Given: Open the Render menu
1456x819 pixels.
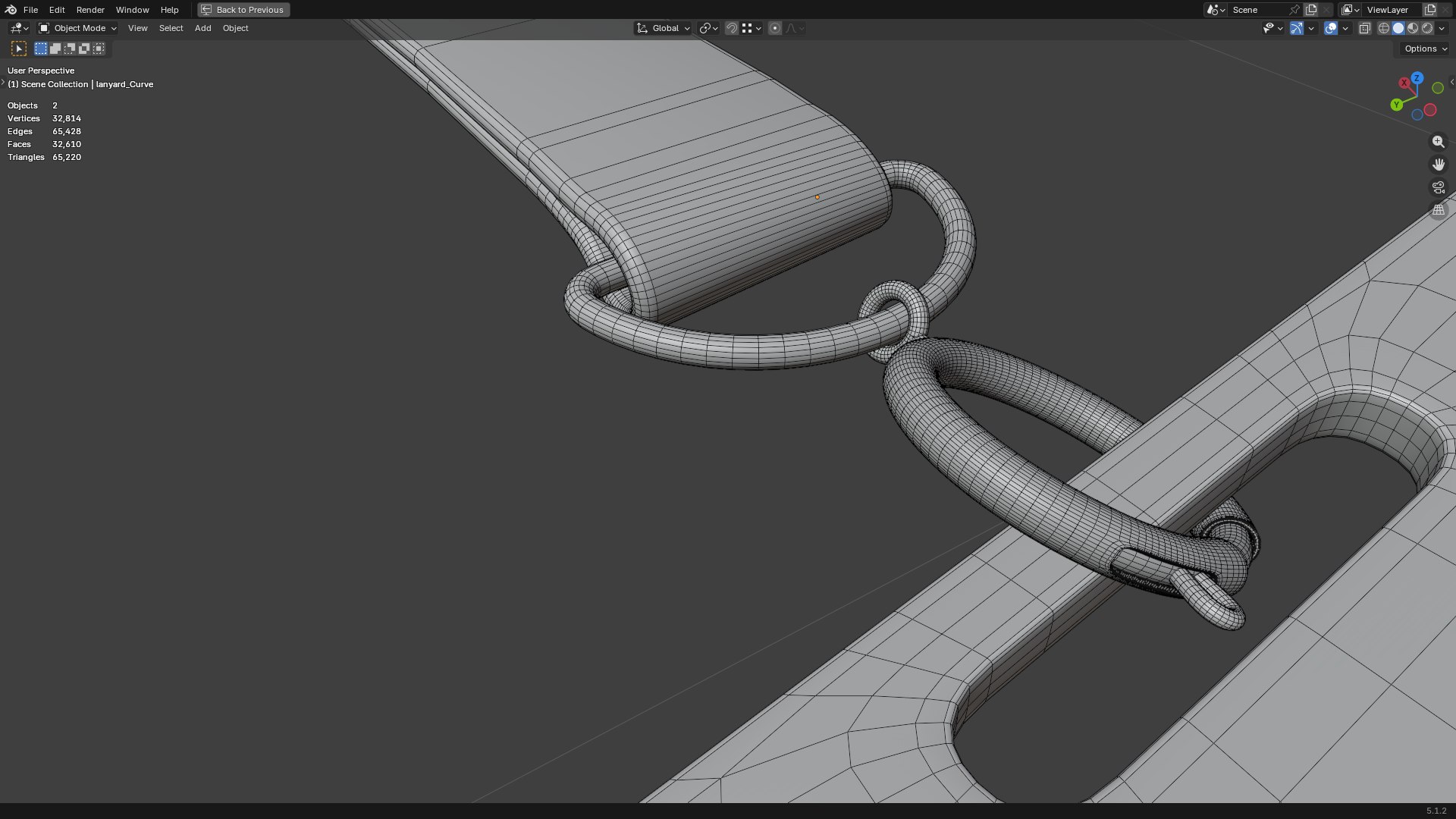Looking at the screenshot, I should coord(90,10).
